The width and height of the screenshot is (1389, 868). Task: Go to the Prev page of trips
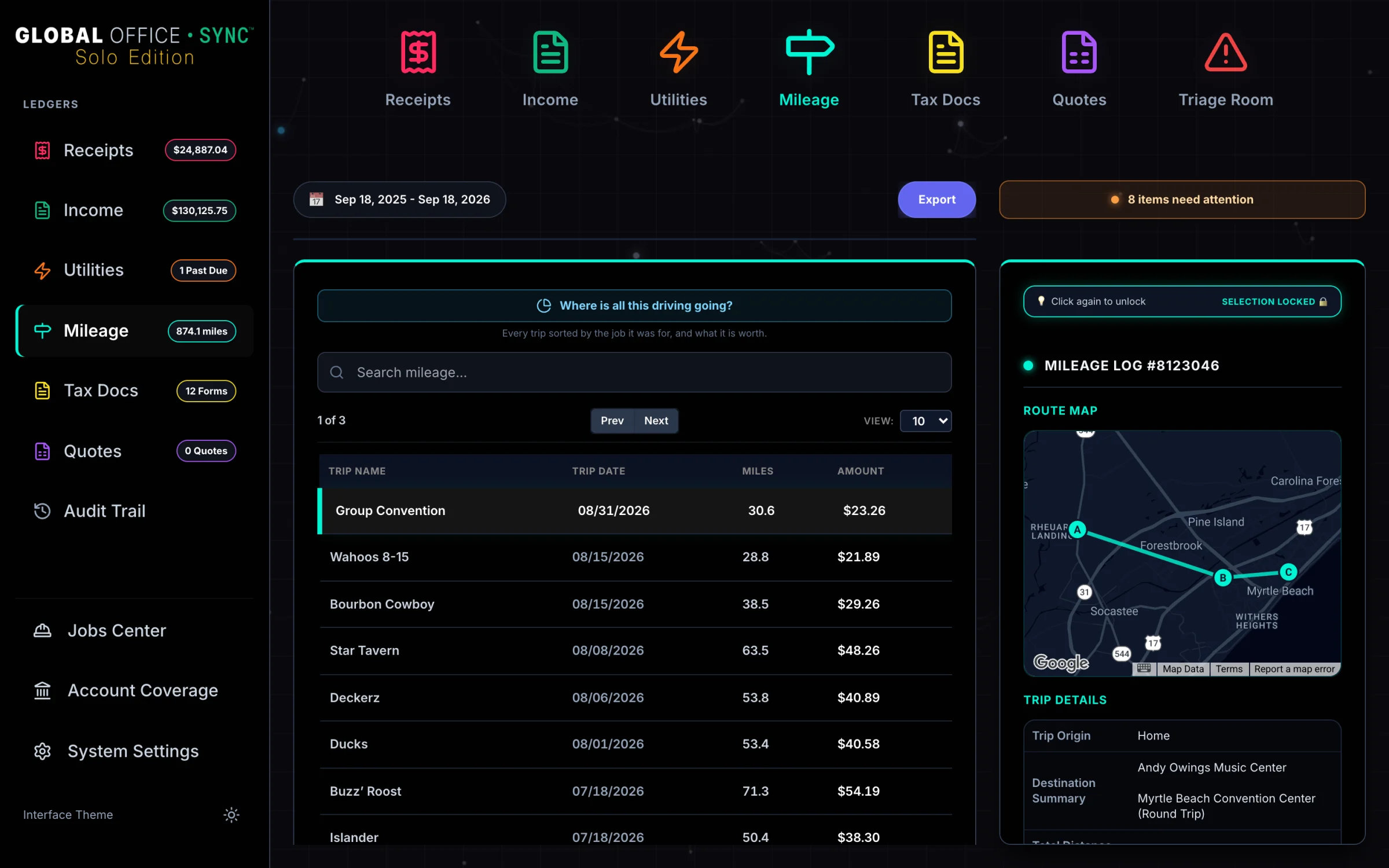pos(612,421)
